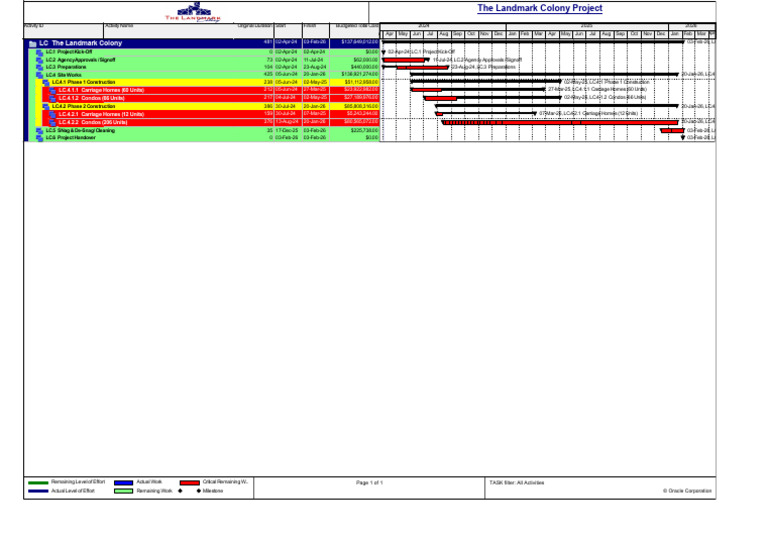The width and height of the screenshot is (768, 543).
Task: Click the Activity ID column header
Action: point(64,30)
